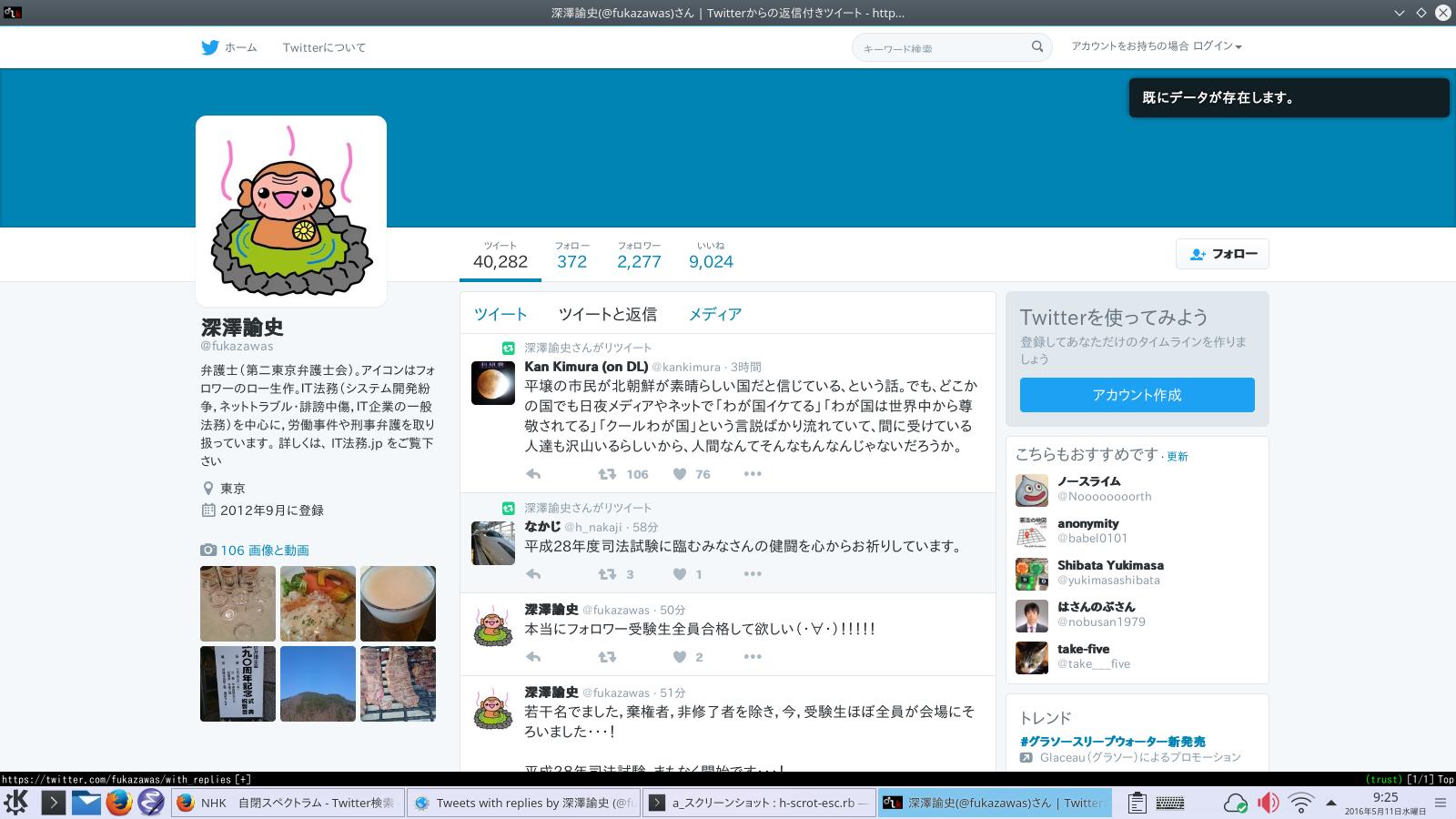Click the search magnifier icon

click(x=1037, y=46)
